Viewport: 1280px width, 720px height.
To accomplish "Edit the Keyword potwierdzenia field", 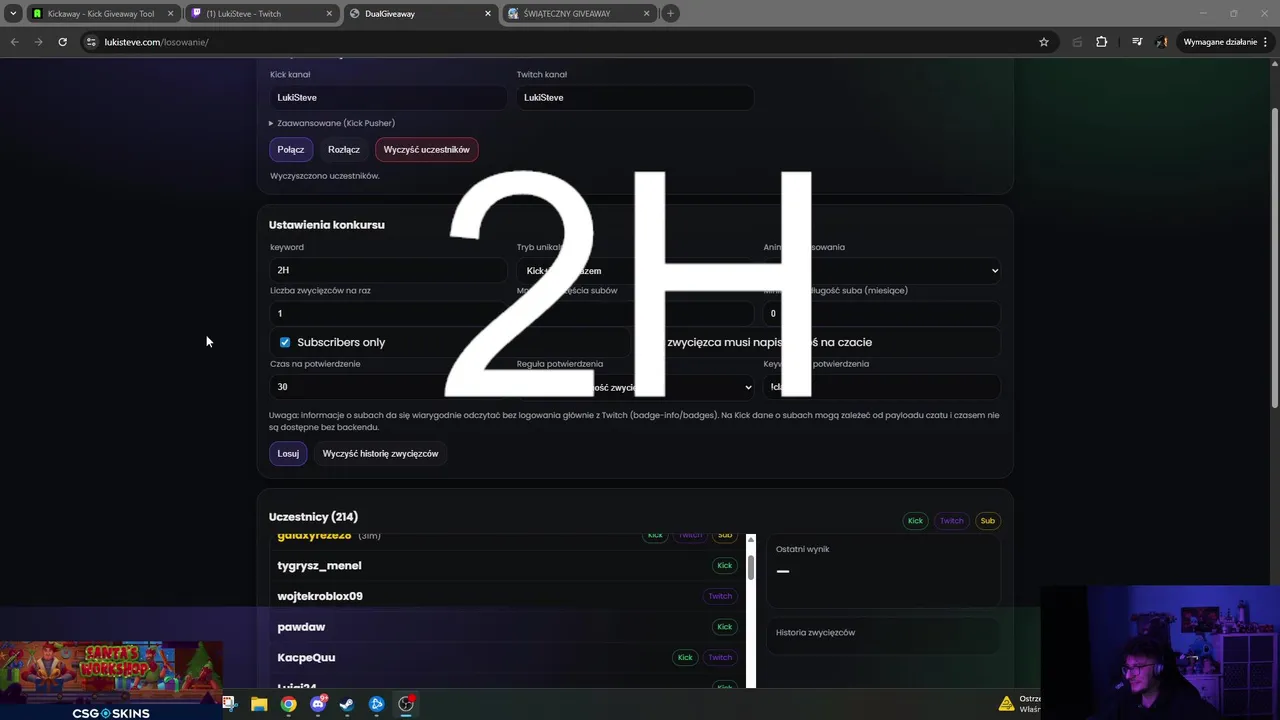I will (881, 386).
